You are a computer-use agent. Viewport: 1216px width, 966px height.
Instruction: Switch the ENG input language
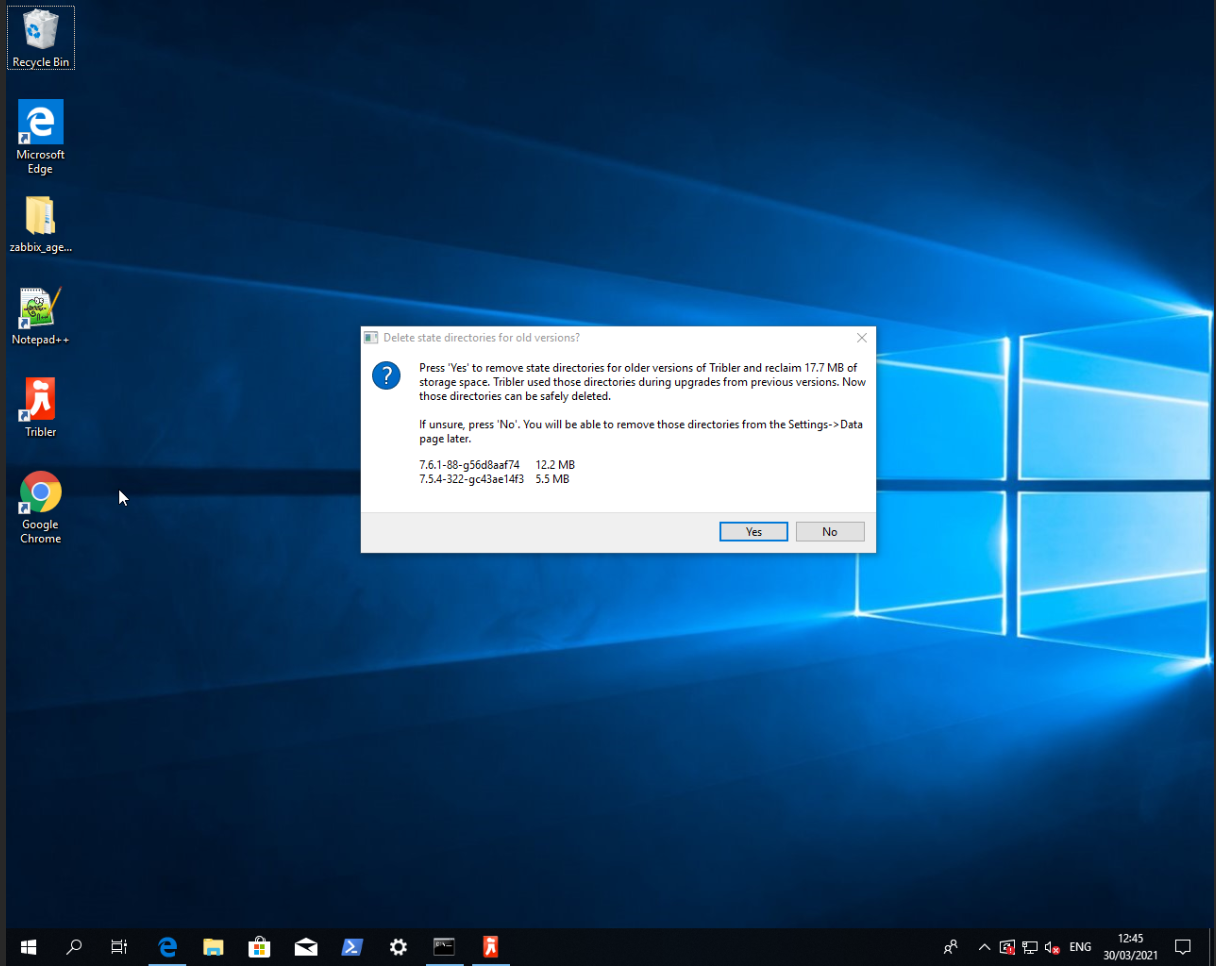[x=1080, y=946]
